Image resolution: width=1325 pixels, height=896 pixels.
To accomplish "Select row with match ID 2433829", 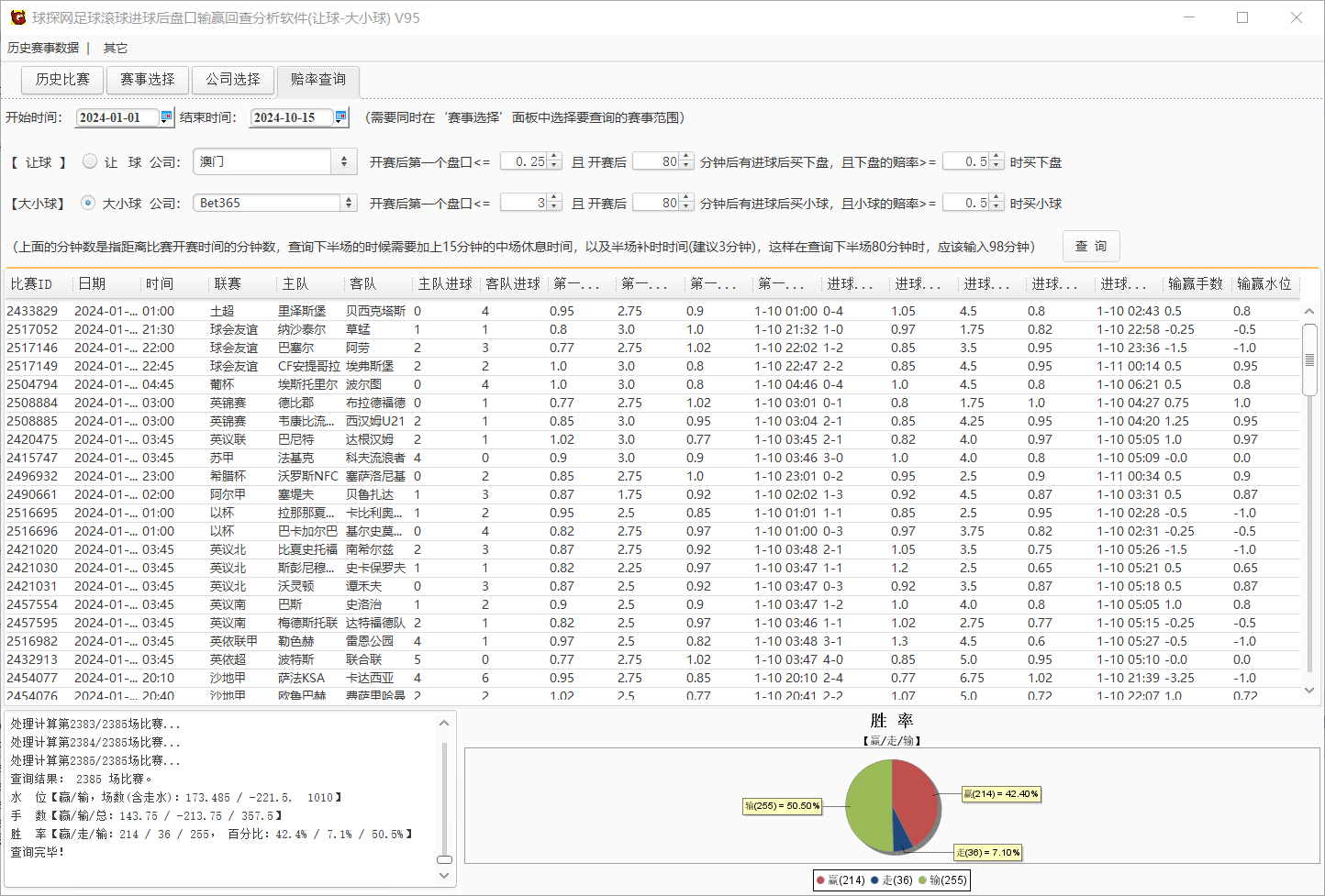I will pos(652,311).
